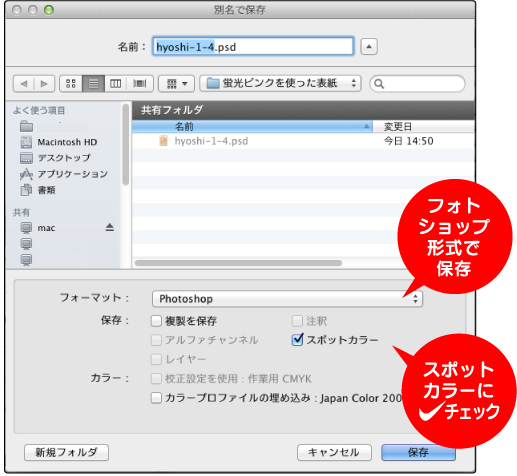The width and height of the screenshot is (517, 476).
Task: Sort files by 名前 column header
Action: pos(252,127)
